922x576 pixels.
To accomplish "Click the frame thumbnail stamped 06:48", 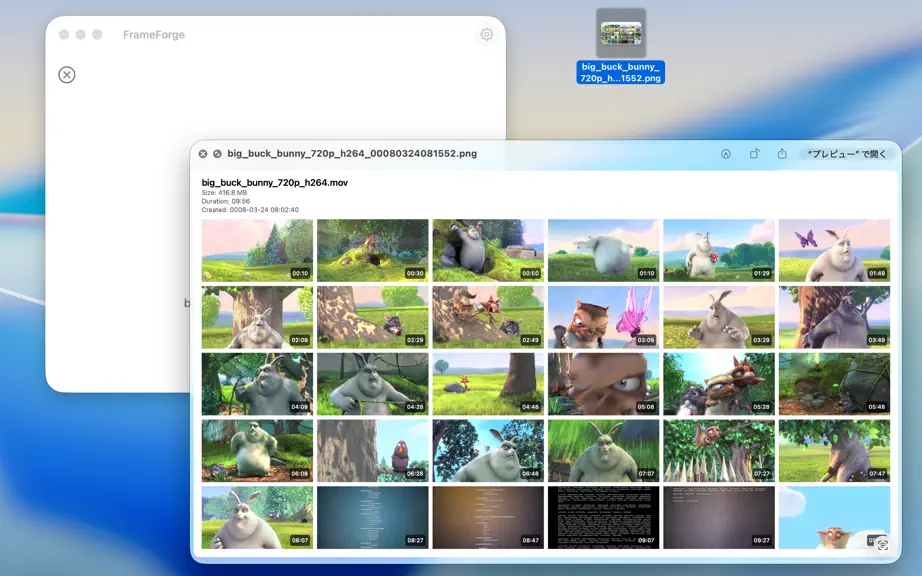I will 488,451.
